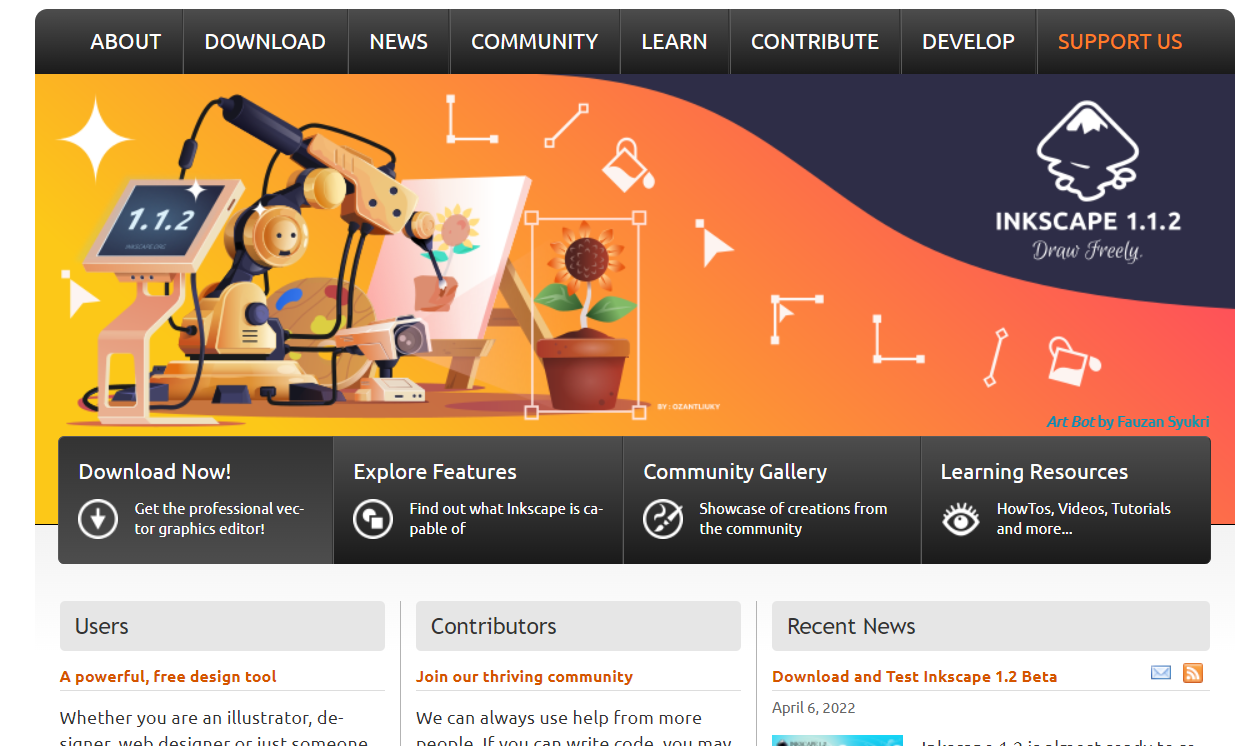
Task: Click 'HowTos, Videos, Tutorials and more...' text
Action: (1083, 519)
